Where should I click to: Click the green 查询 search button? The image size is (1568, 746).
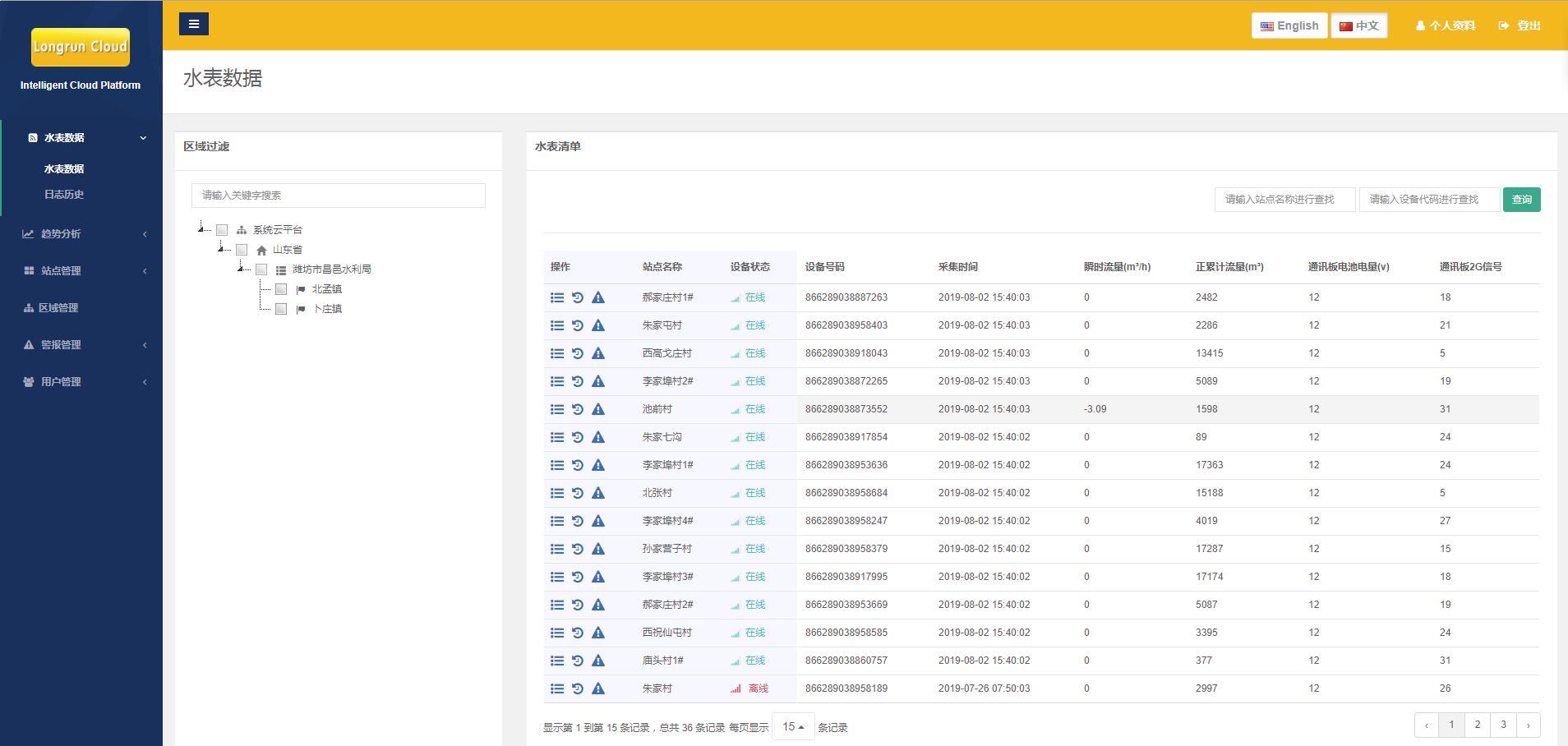coord(1521,200)
